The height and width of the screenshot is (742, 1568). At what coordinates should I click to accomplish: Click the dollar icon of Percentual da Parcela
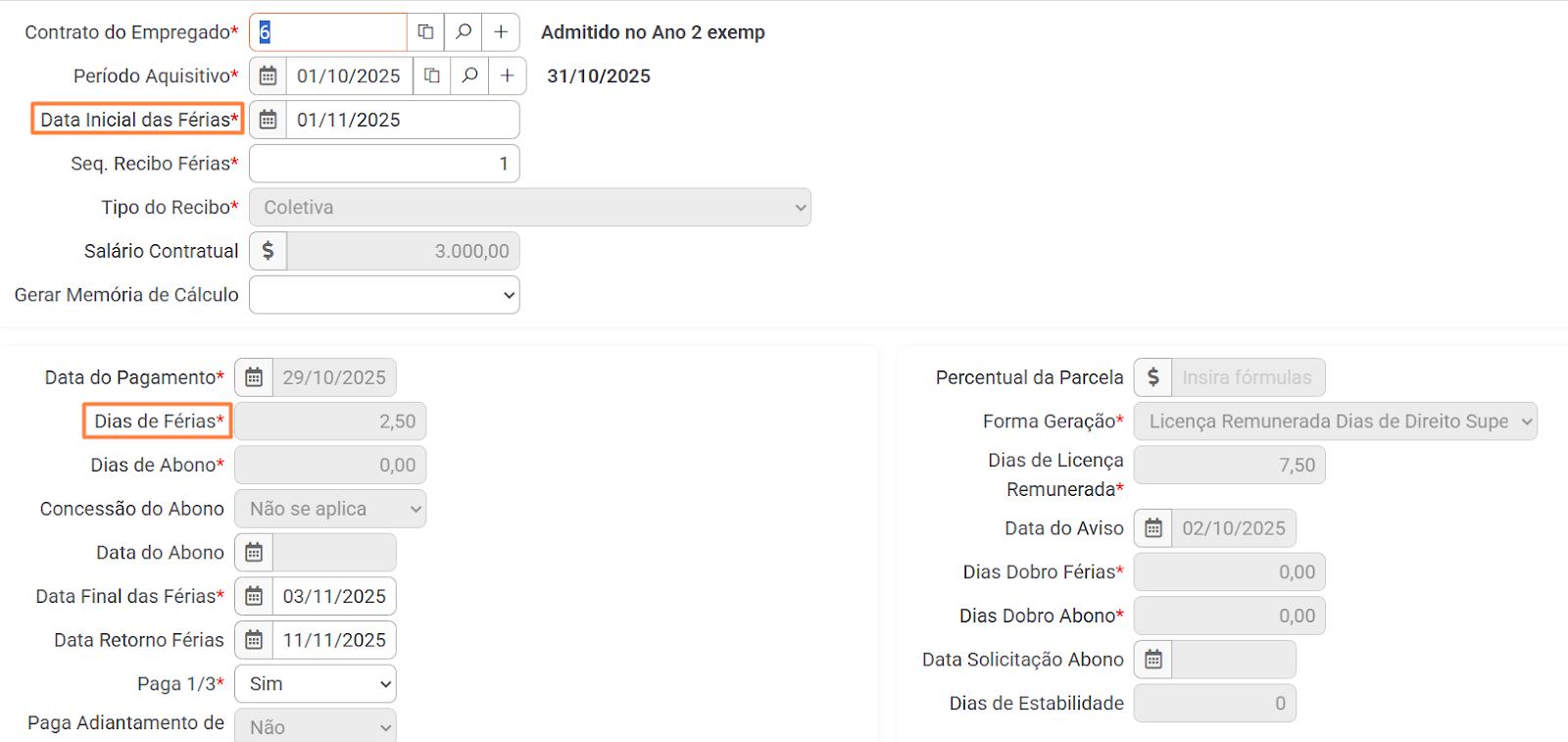point(1153,377)
